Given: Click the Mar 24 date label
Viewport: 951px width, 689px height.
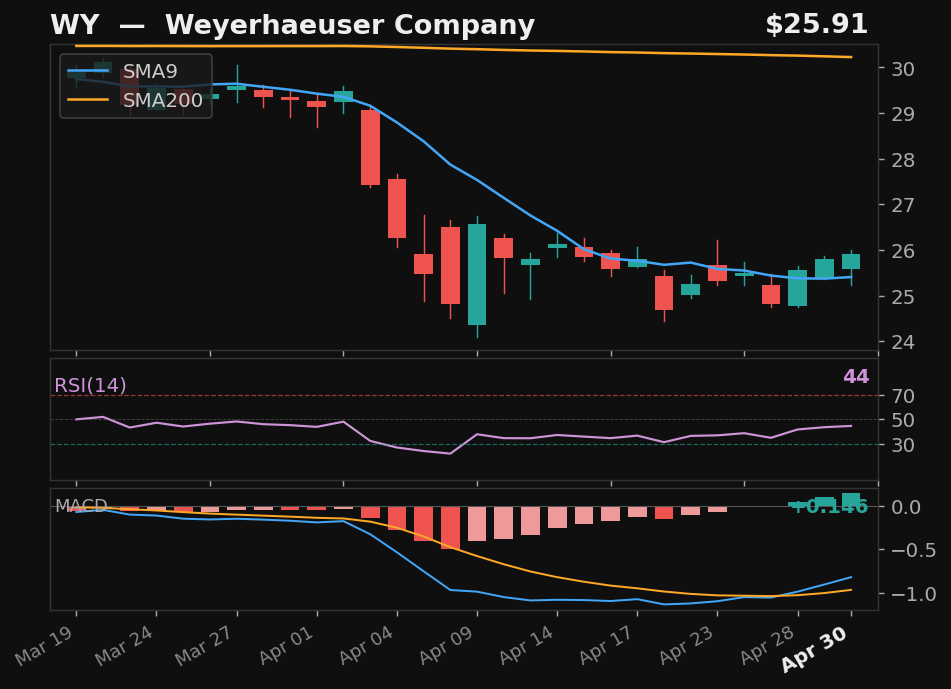Looking at the screenshot, I should coord(124,646).
